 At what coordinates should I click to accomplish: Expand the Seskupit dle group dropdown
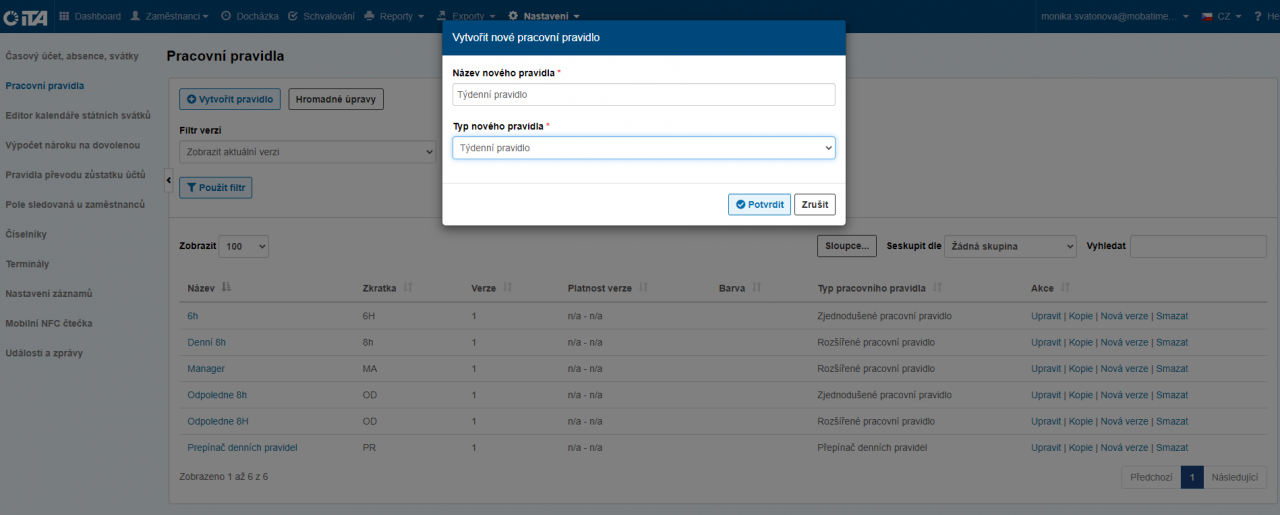pyautogui.click(x=1010, y=246)
